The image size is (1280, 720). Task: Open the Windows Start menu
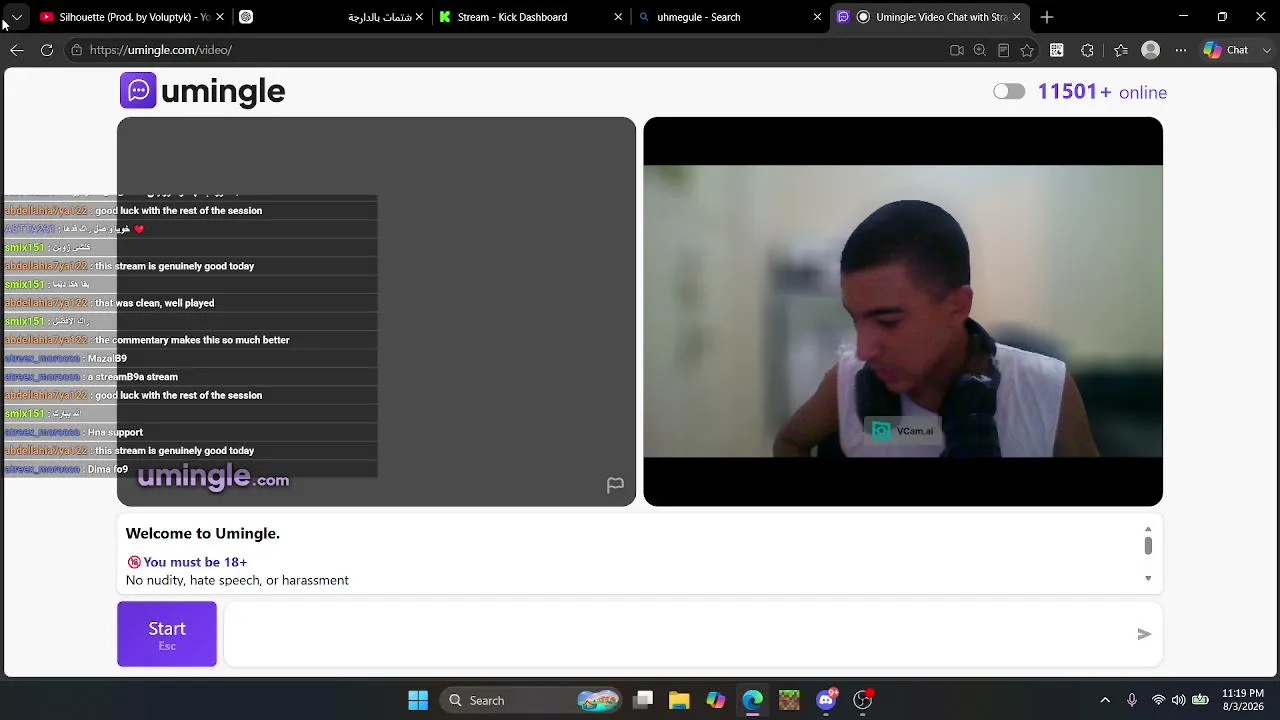[x=418, y=700]
